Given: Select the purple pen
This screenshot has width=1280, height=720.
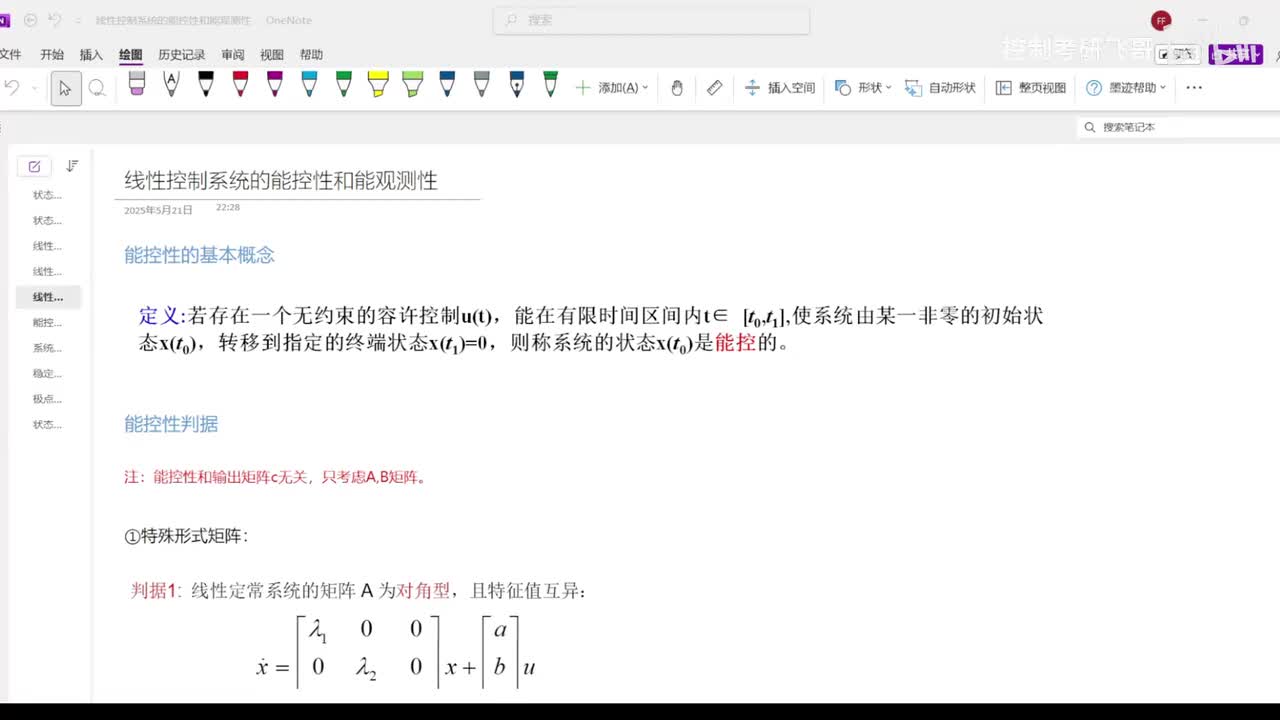Looking at the screenshot, I should tap(275, 85).
